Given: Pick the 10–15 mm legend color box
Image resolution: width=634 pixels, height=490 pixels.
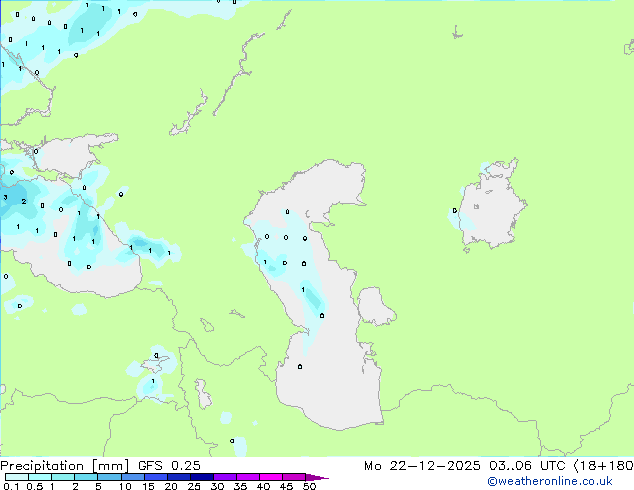Looking at the screenshot, I should [x=133, y=477].
